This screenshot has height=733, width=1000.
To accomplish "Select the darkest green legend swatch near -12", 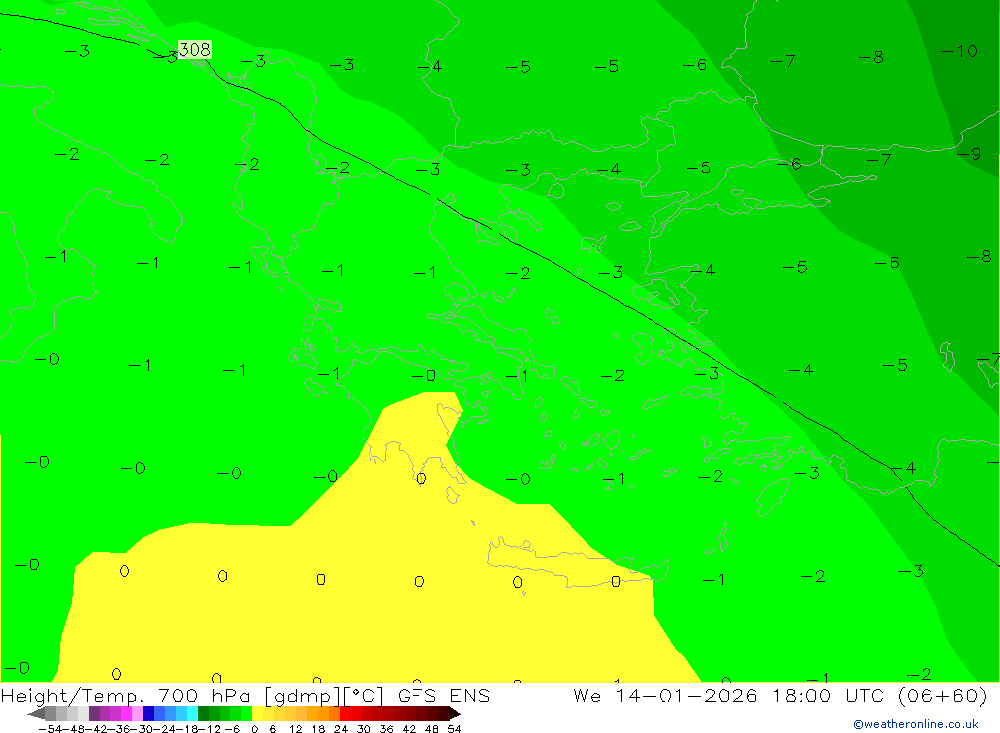I will tap(203, 714).
